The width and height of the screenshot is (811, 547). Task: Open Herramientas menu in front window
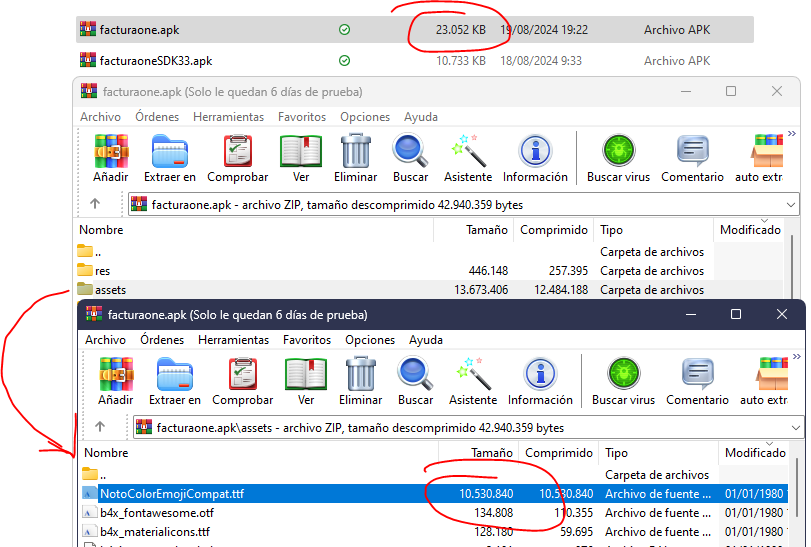pyautogui.click(x=233, y=340)
